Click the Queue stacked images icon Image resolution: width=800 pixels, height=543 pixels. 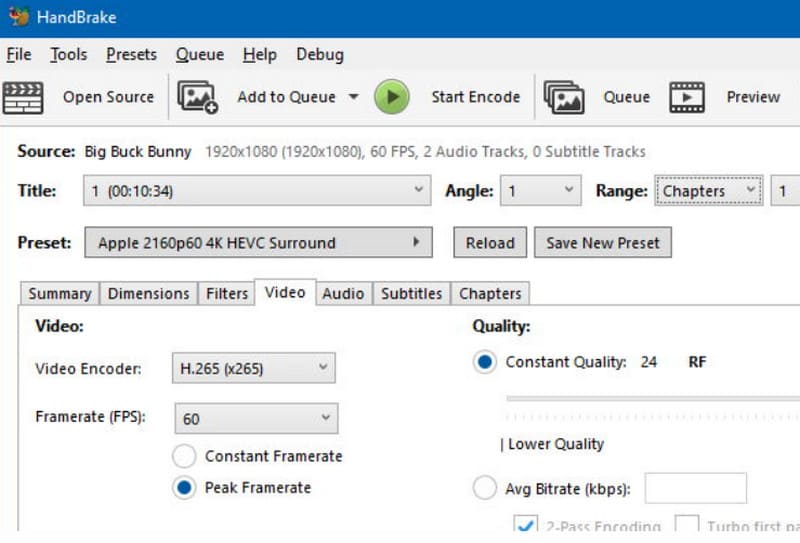pyautogui.click(x=564, y=97)
